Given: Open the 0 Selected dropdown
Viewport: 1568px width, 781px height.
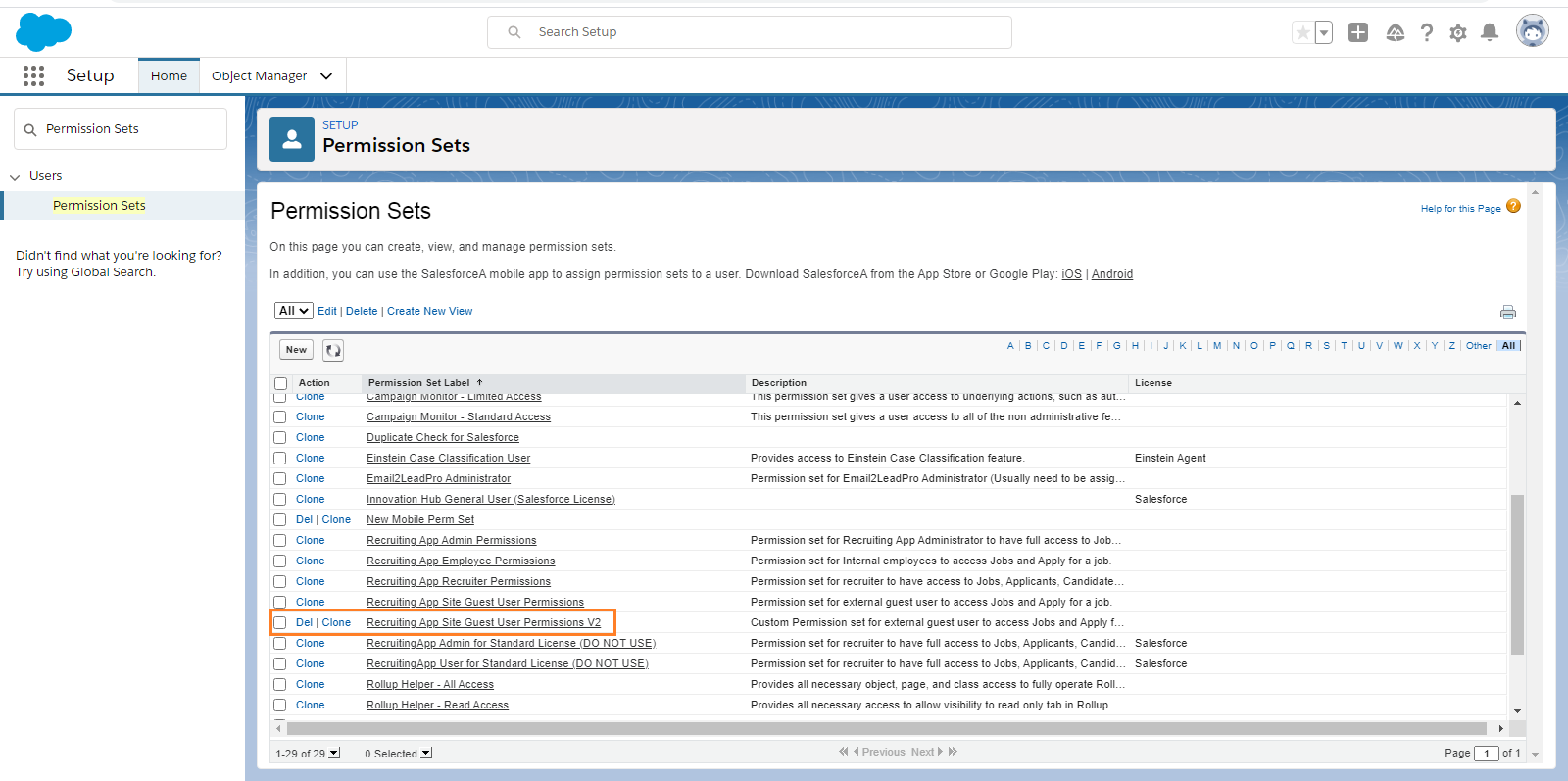Looking at the screenshot, I should click(x=426, y=753).
